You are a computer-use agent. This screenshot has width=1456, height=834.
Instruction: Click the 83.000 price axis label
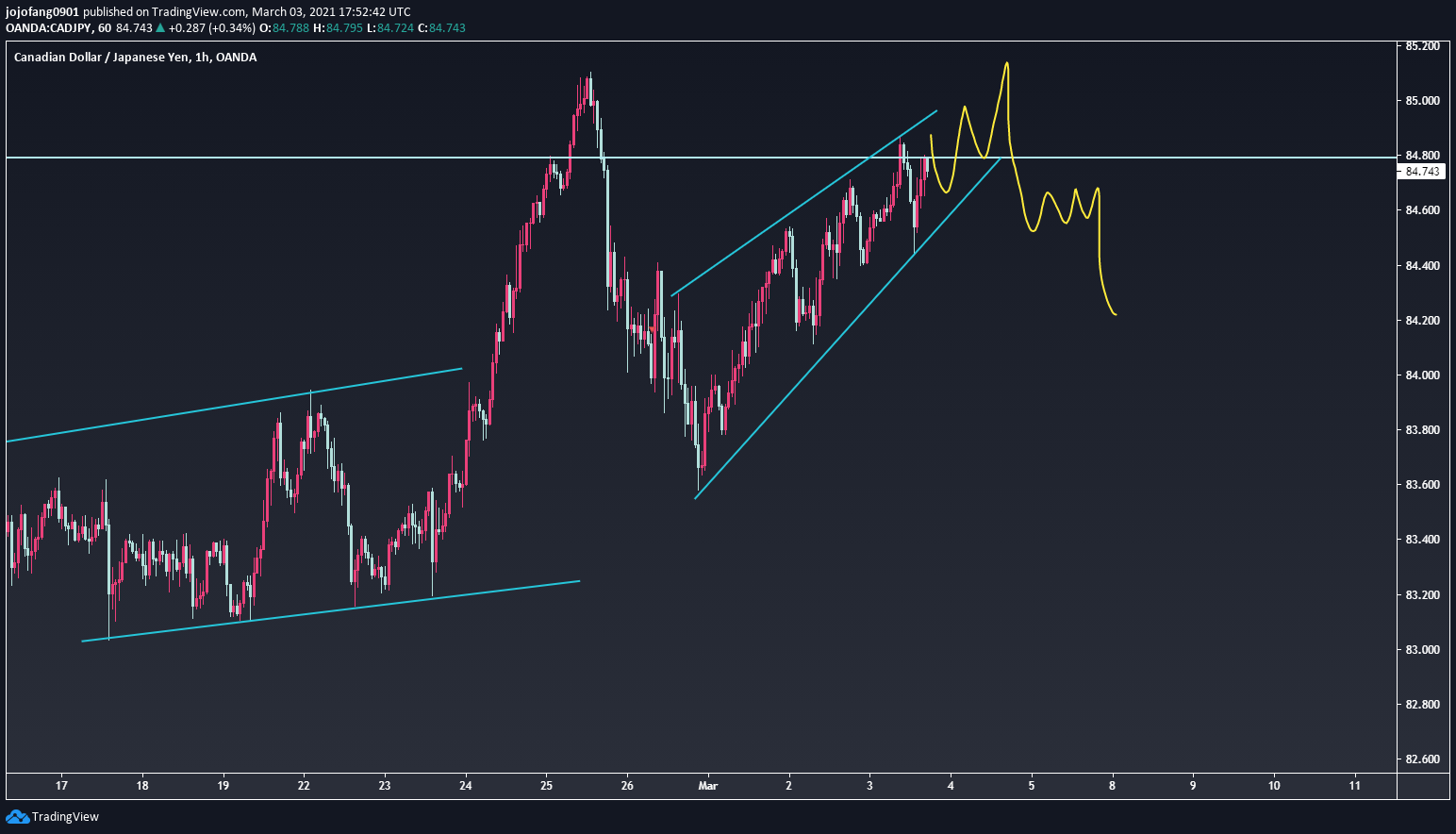pos(1422,650)
